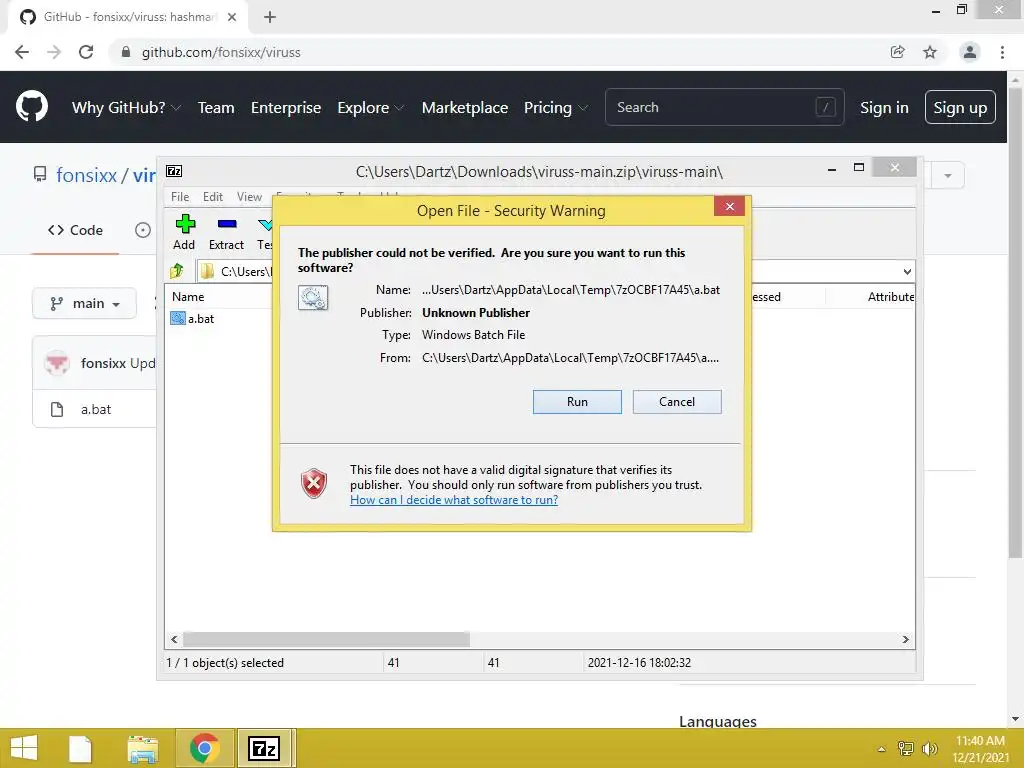Focus the GitHub Search field
The width and height of the screenshot is (1024, 768).
pos(724,107)
